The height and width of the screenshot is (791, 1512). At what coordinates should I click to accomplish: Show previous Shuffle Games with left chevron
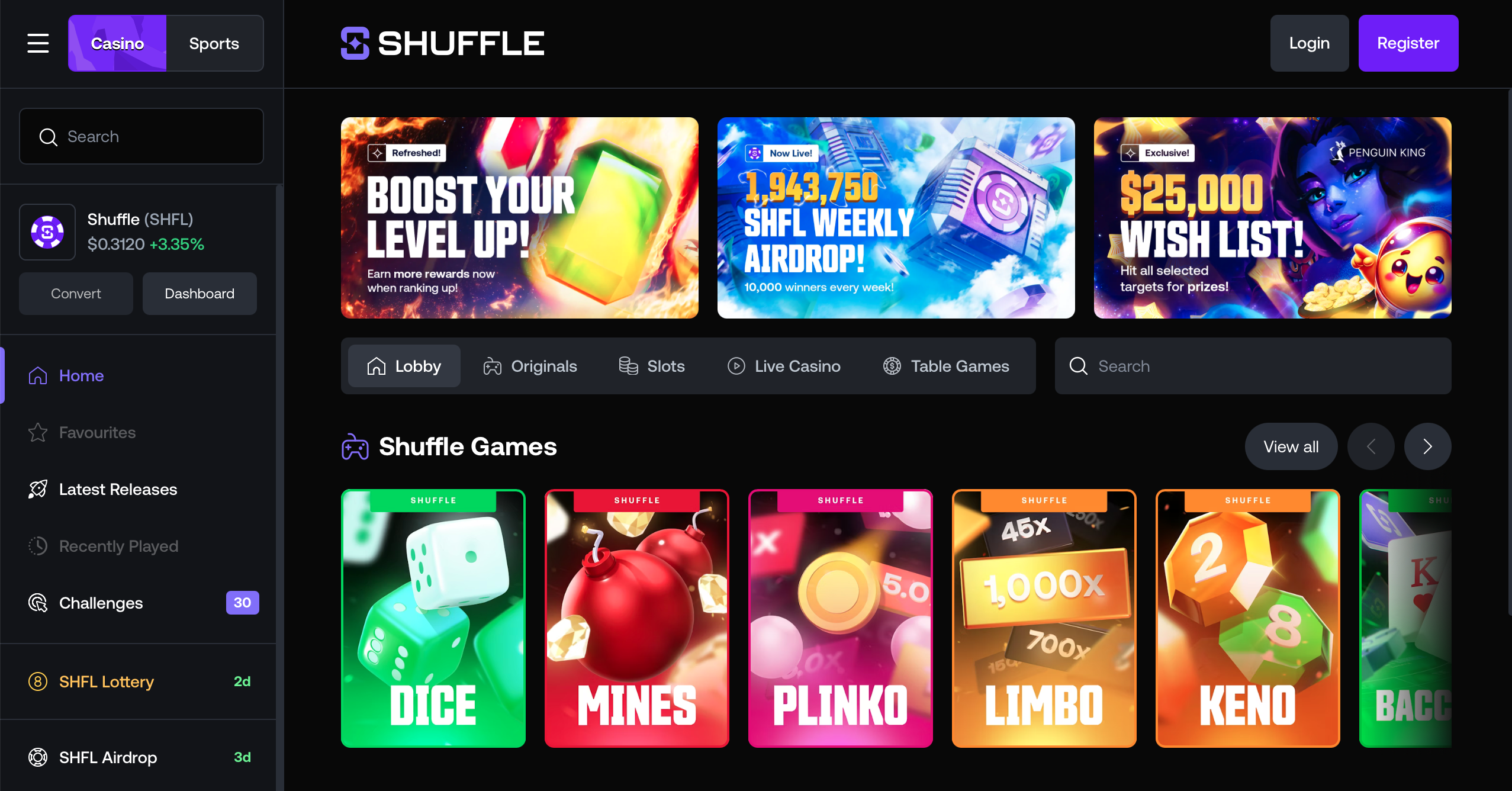(1371, 446)
